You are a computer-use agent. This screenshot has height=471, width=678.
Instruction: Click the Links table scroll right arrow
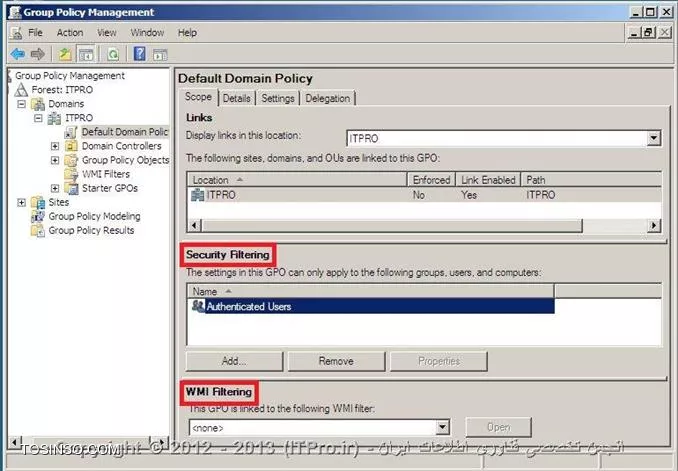[654, 225]
